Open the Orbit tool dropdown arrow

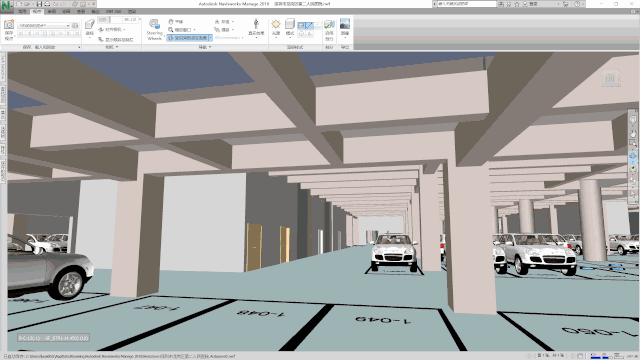[211, 38]
